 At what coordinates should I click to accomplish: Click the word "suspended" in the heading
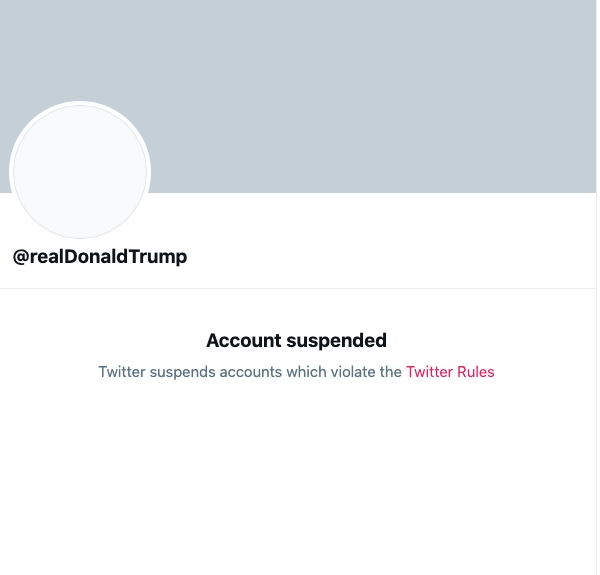tap(337, 341)
